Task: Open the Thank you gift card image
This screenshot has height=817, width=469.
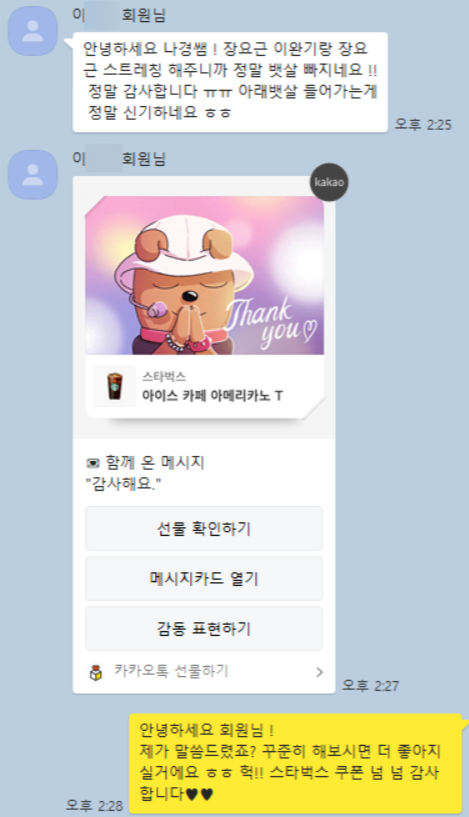Action: coord(204,276)
